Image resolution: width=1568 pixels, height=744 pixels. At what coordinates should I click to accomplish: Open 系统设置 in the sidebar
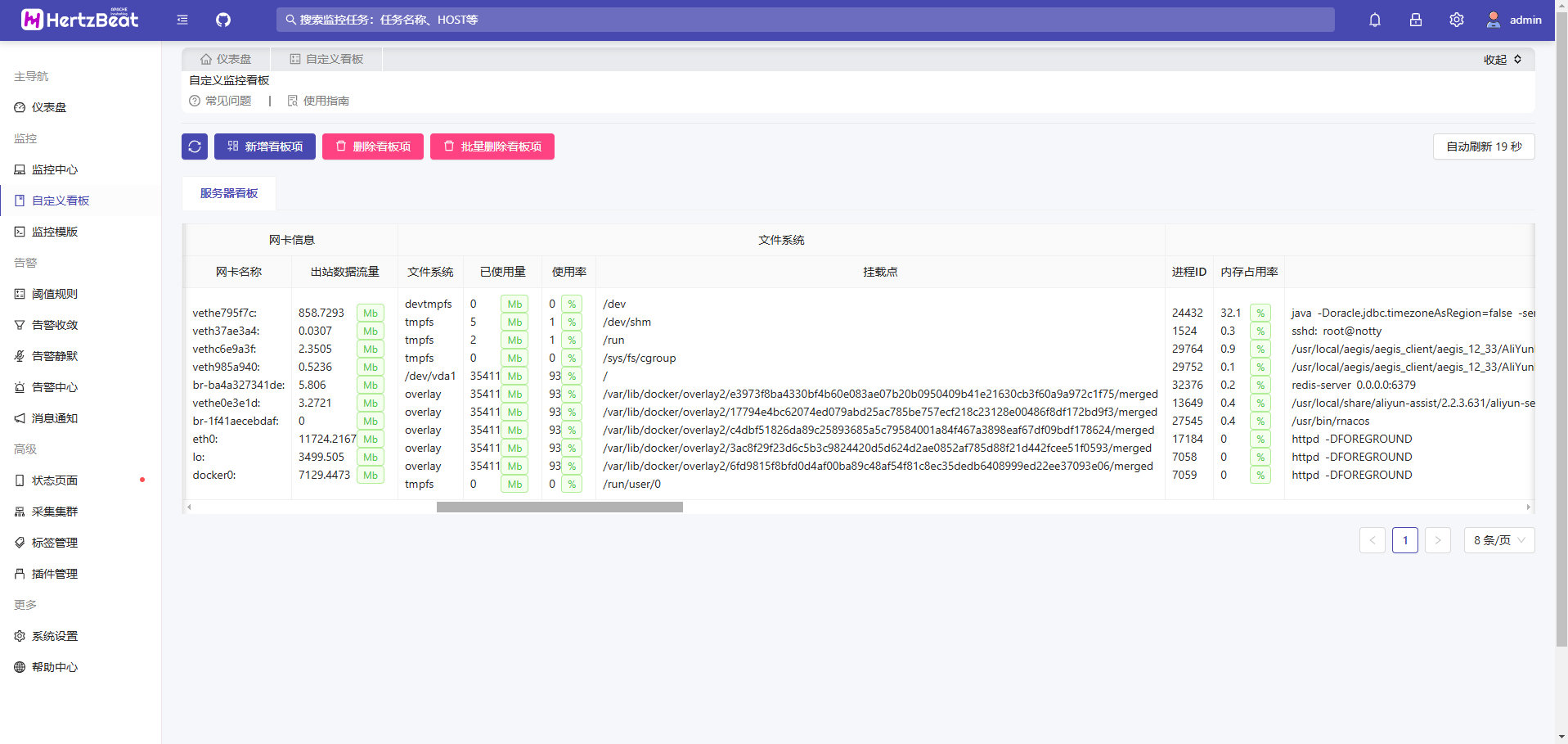pos(80,636)
